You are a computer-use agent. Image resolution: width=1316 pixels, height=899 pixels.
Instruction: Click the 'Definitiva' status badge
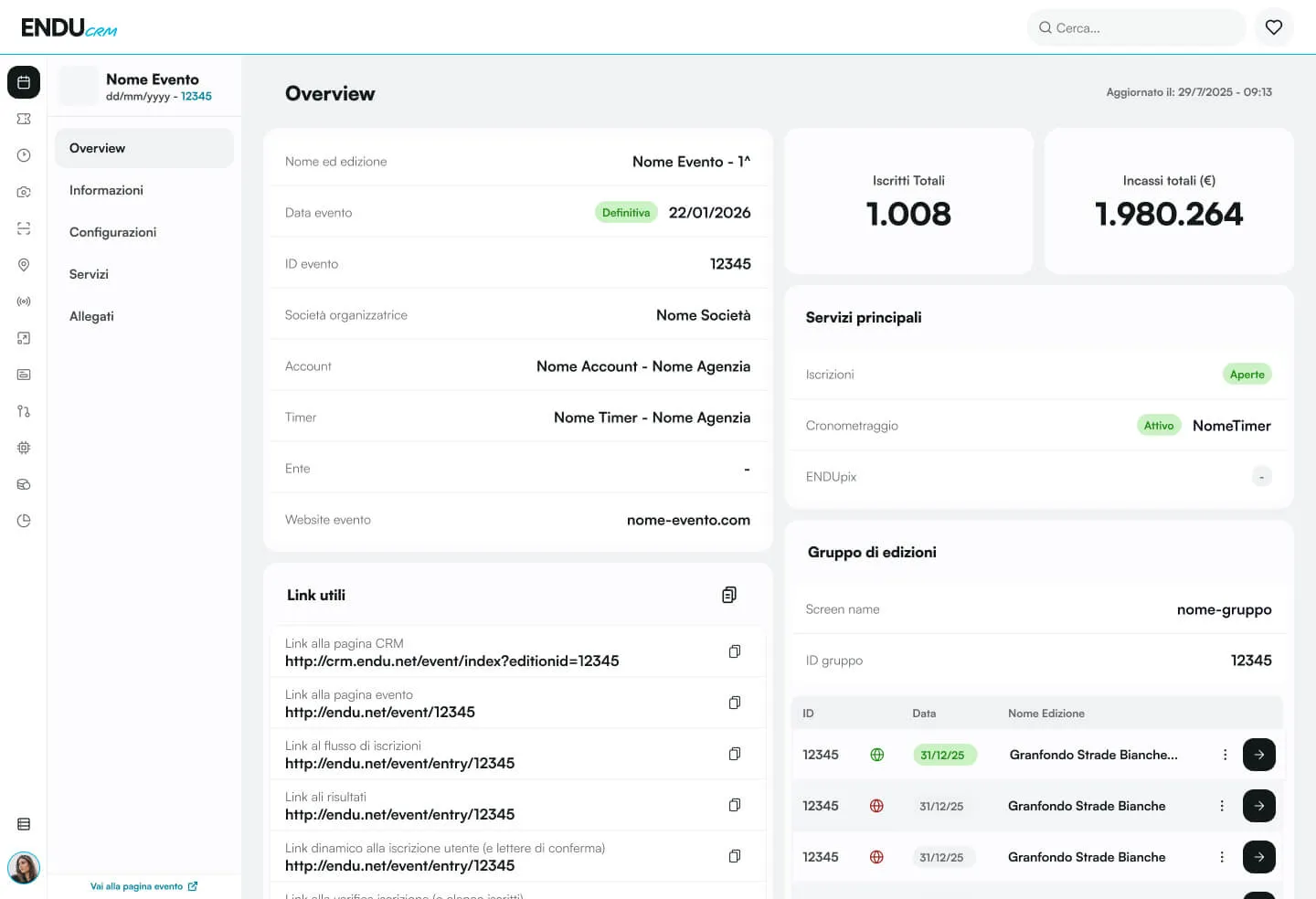(x=626, y=213)
